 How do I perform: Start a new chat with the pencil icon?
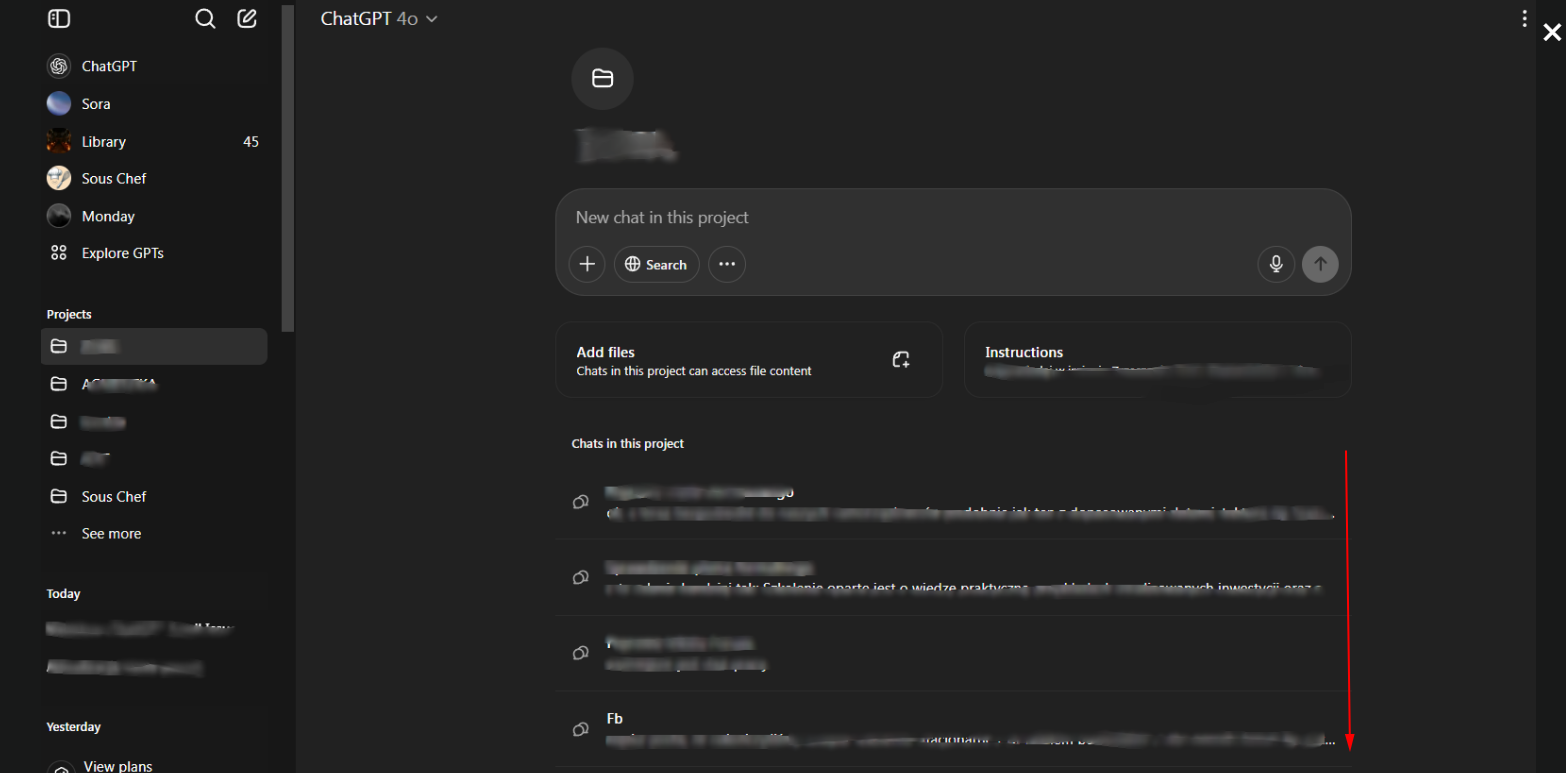point(247,19)
